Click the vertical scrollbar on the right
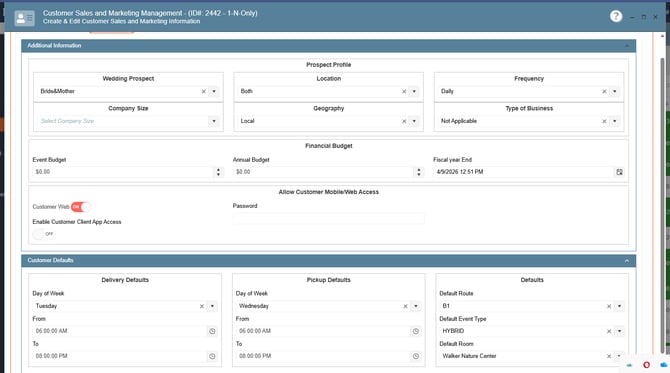This screenshot has height=373, width=670. [663, 205]
